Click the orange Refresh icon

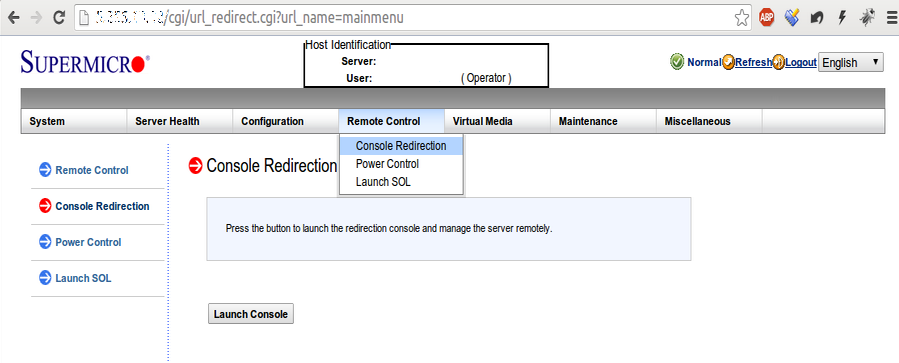[x=728, y=62]
